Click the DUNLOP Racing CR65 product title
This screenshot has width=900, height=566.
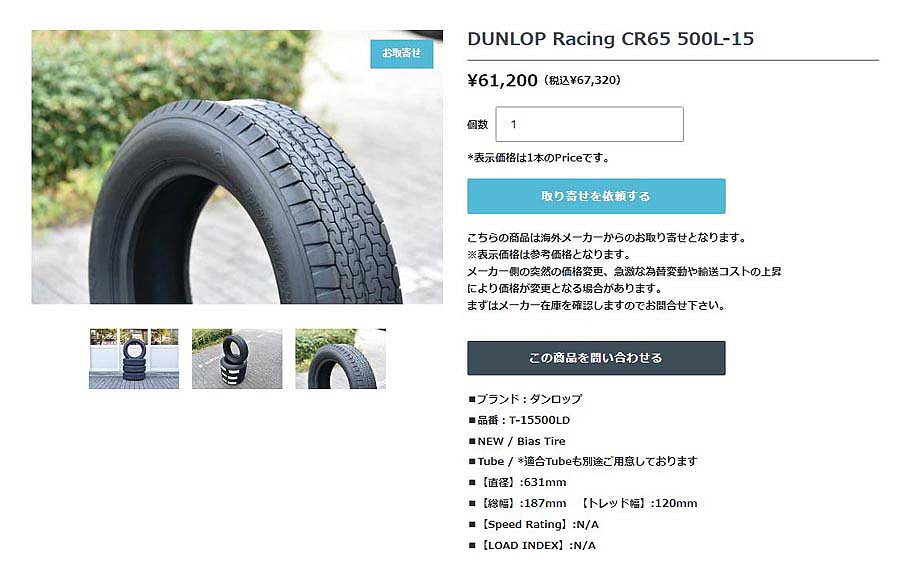pos(610,39)
